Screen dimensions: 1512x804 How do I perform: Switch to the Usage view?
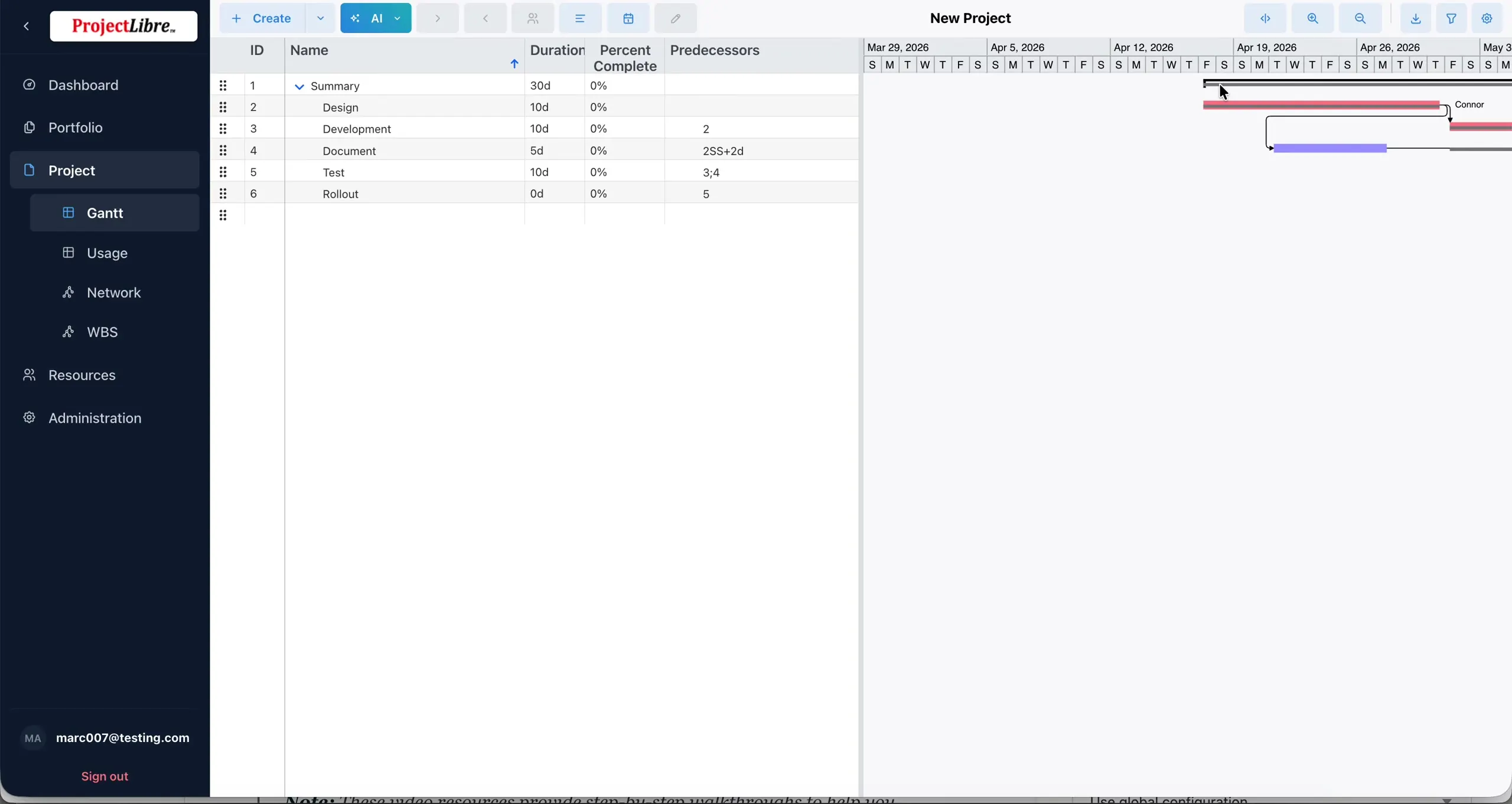coord(115,253)
